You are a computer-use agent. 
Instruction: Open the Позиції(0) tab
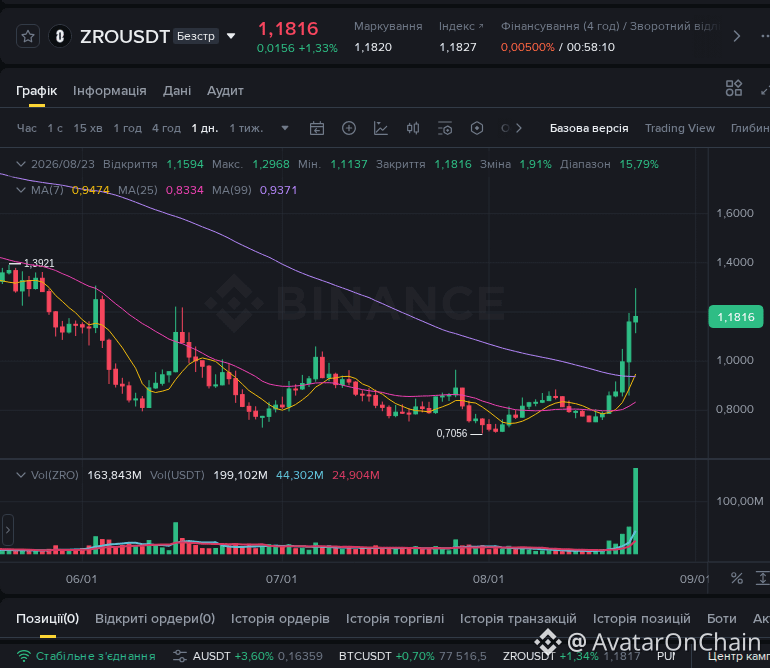[x=48, y=618]
